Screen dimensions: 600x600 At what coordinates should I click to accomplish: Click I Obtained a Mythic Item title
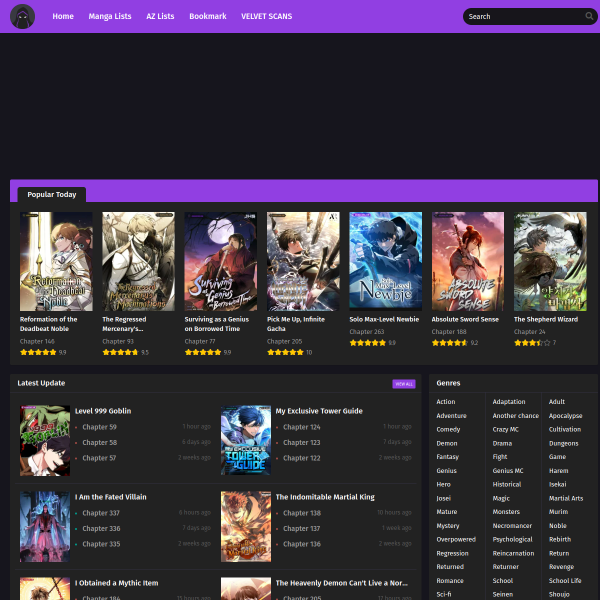(x=116, y=583)
